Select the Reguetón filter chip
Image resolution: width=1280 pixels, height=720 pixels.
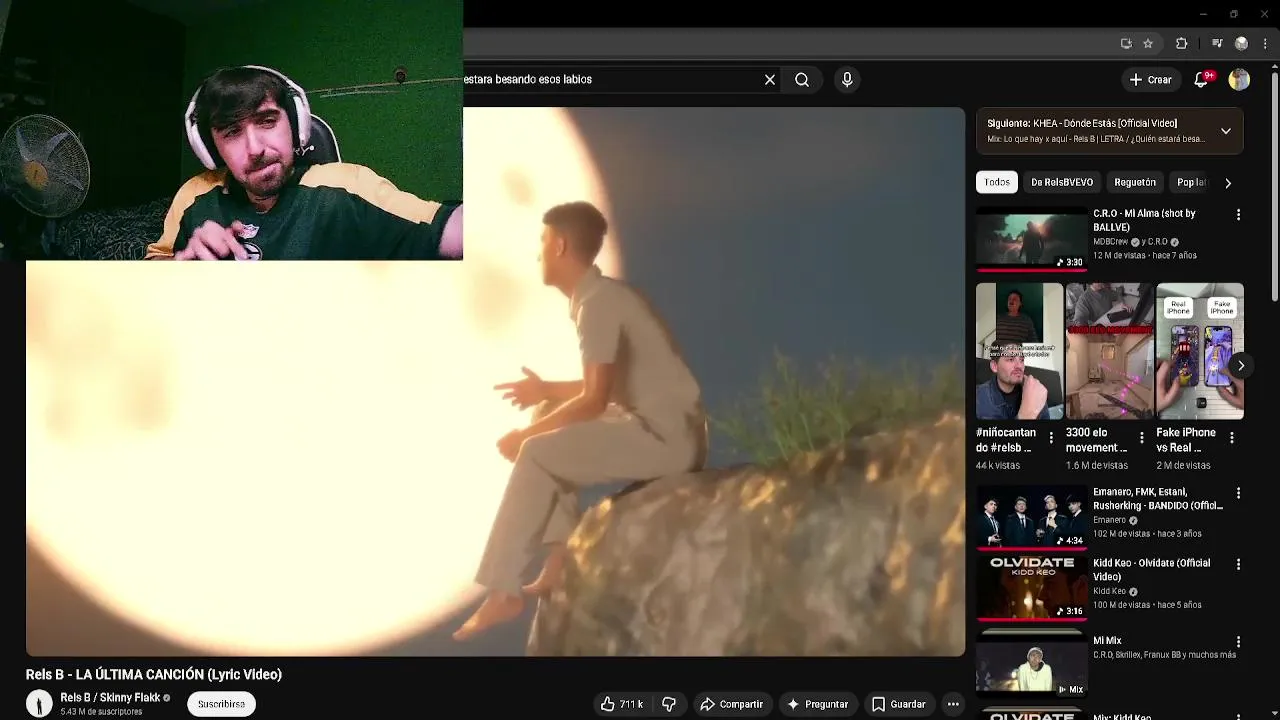coord(1135,182)
